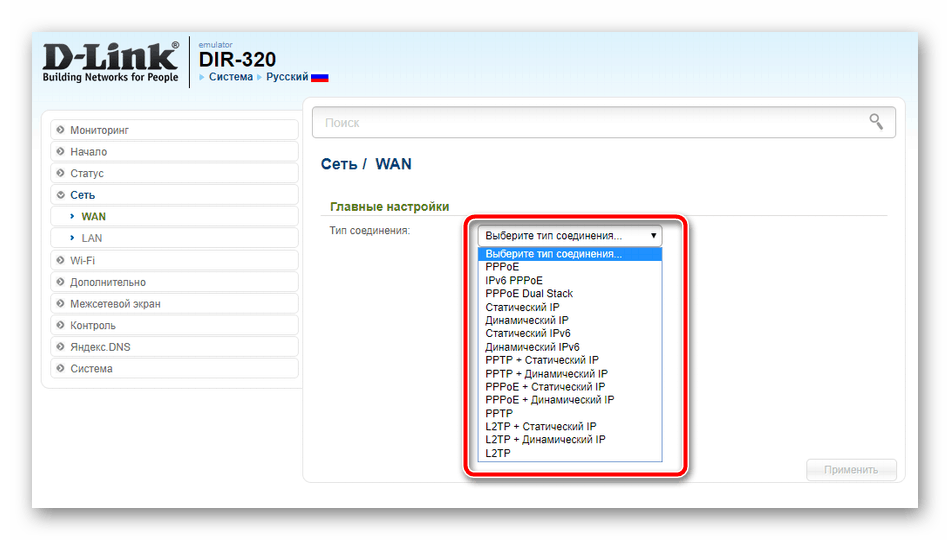This screenshot has height=540, width=950.
Task: Select L2TP + Статический IP option
Action: tap(570, 427)
